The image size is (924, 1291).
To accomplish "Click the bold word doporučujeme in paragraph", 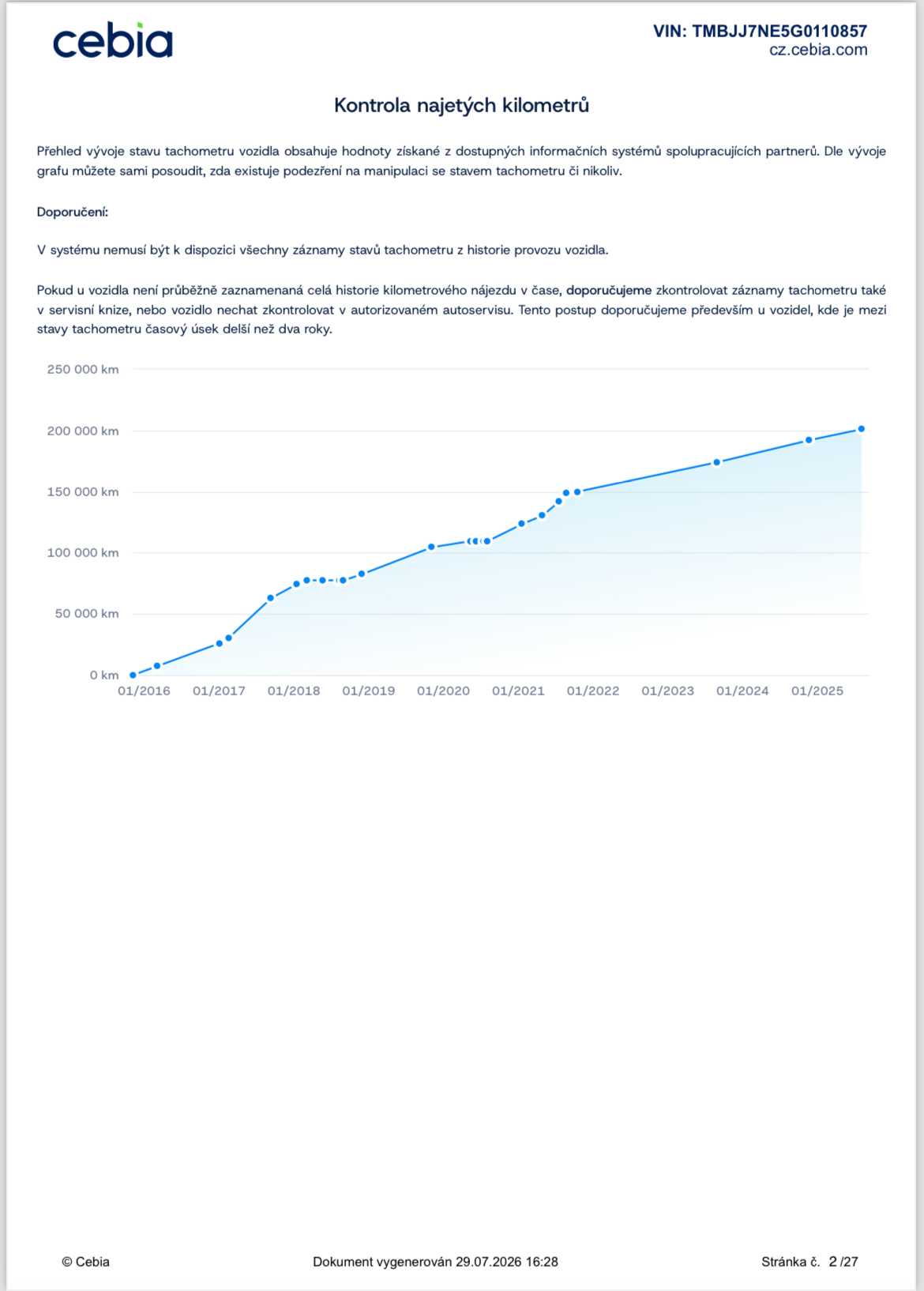I will click(x=609, y=290).
